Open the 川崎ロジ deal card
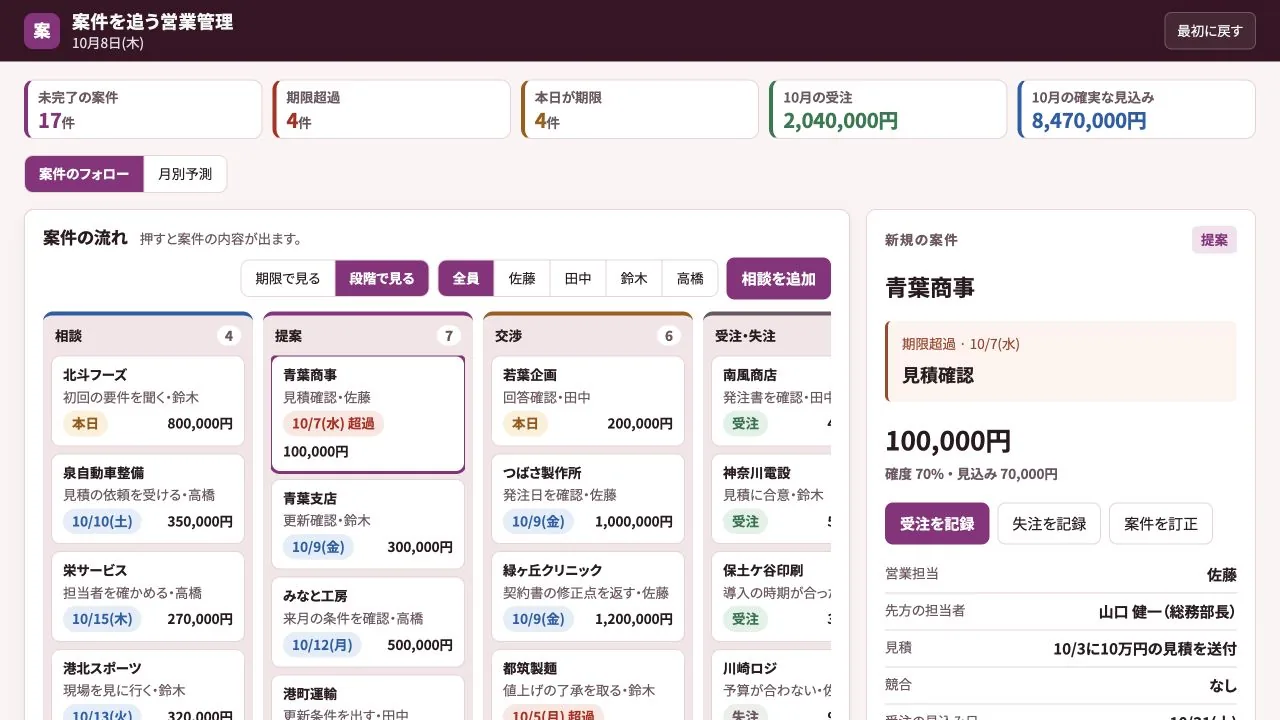The image size is (1280, 720). [x=771, y=685]
